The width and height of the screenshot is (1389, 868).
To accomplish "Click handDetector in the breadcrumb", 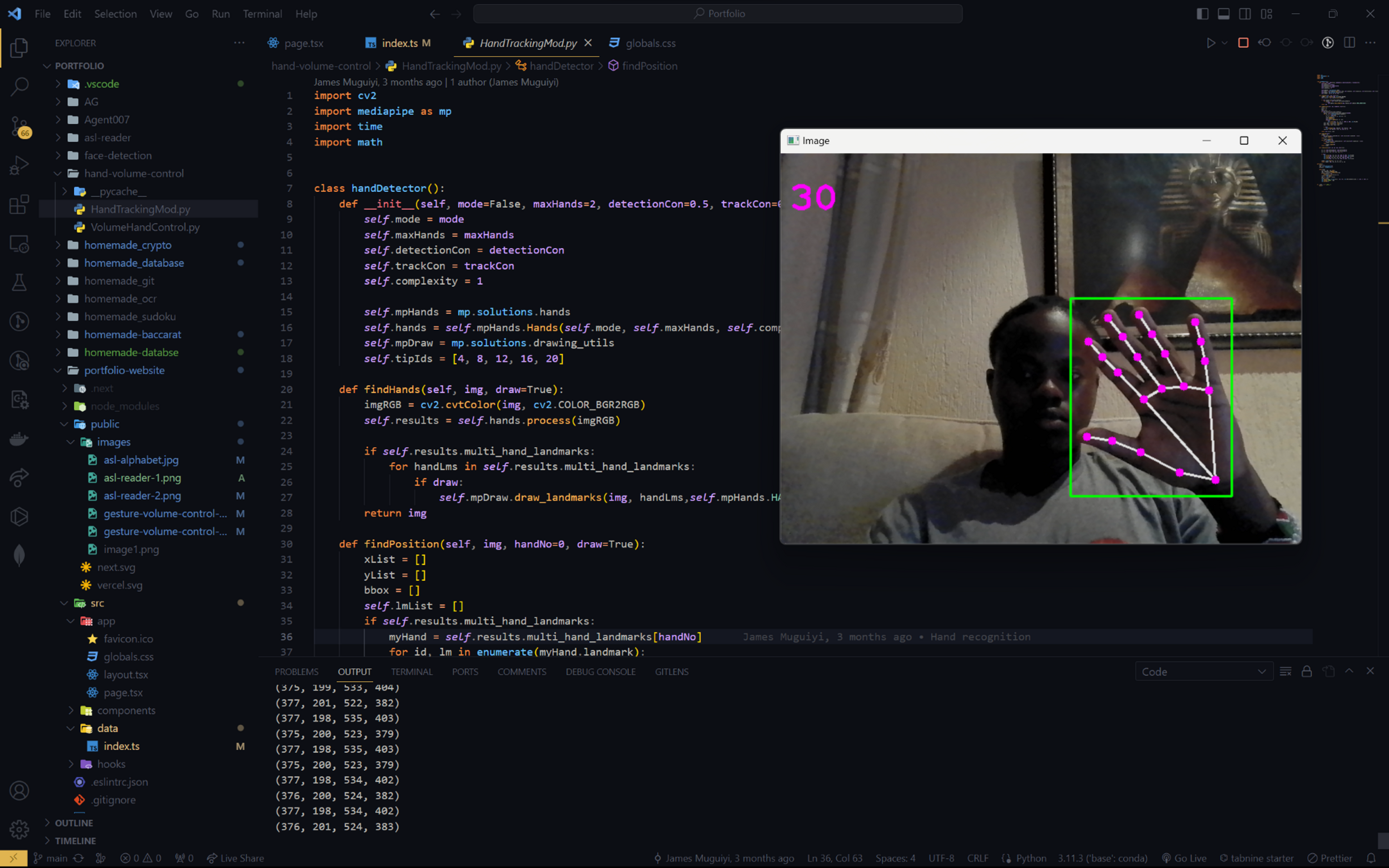I will point(561,66).
